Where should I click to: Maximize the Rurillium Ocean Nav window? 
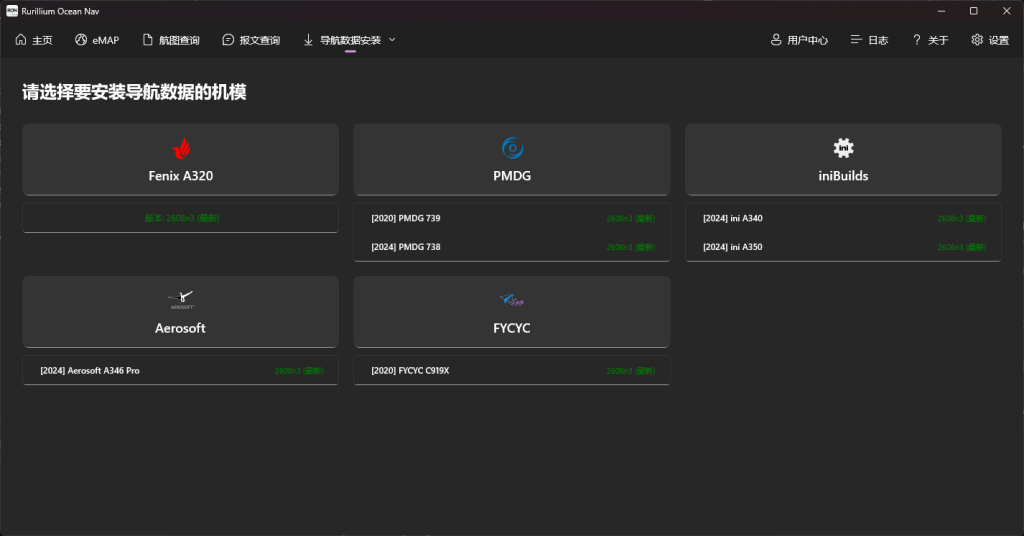pyautogui.click(x=973, y=11)
